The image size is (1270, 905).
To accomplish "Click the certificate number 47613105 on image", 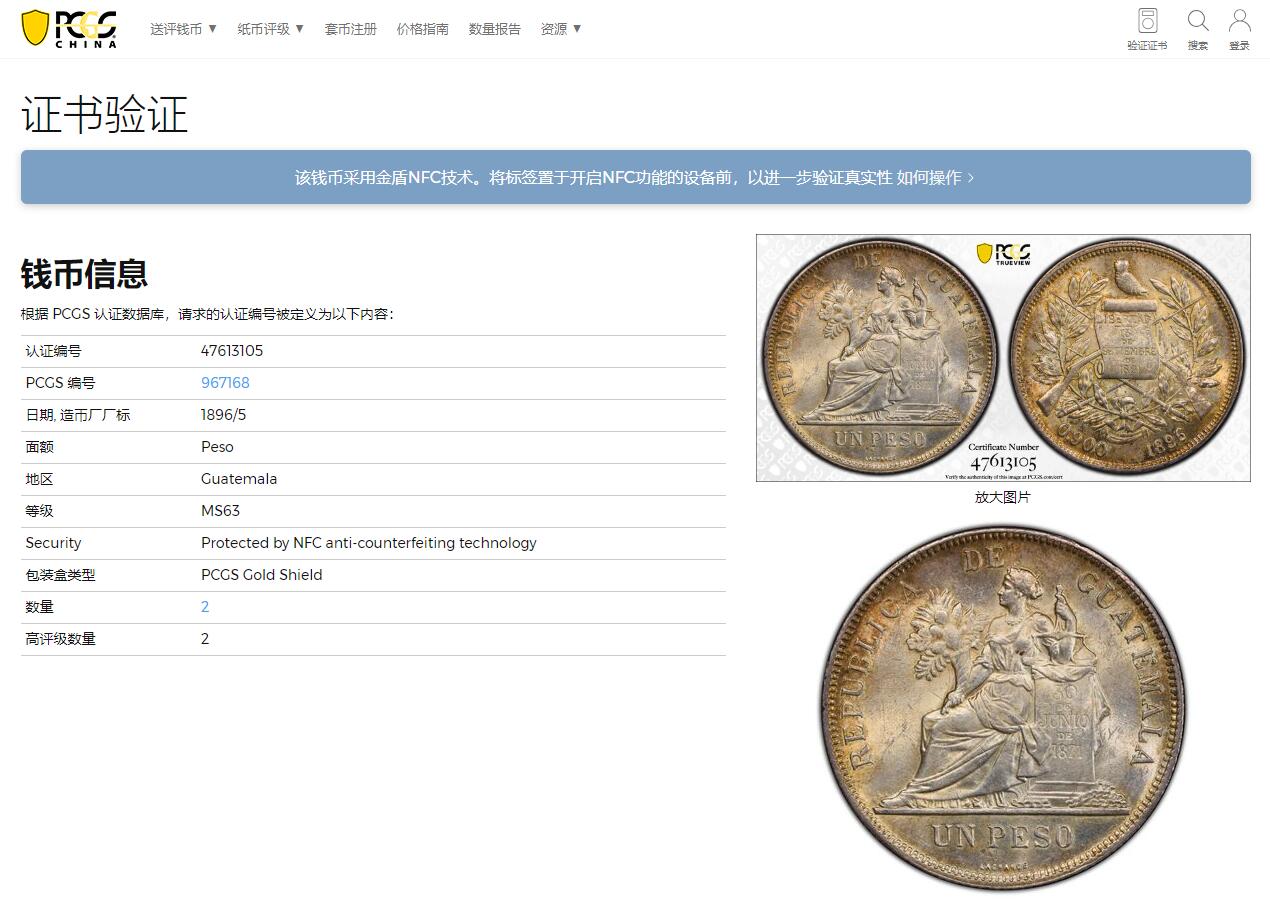I will coord(1003,462).
